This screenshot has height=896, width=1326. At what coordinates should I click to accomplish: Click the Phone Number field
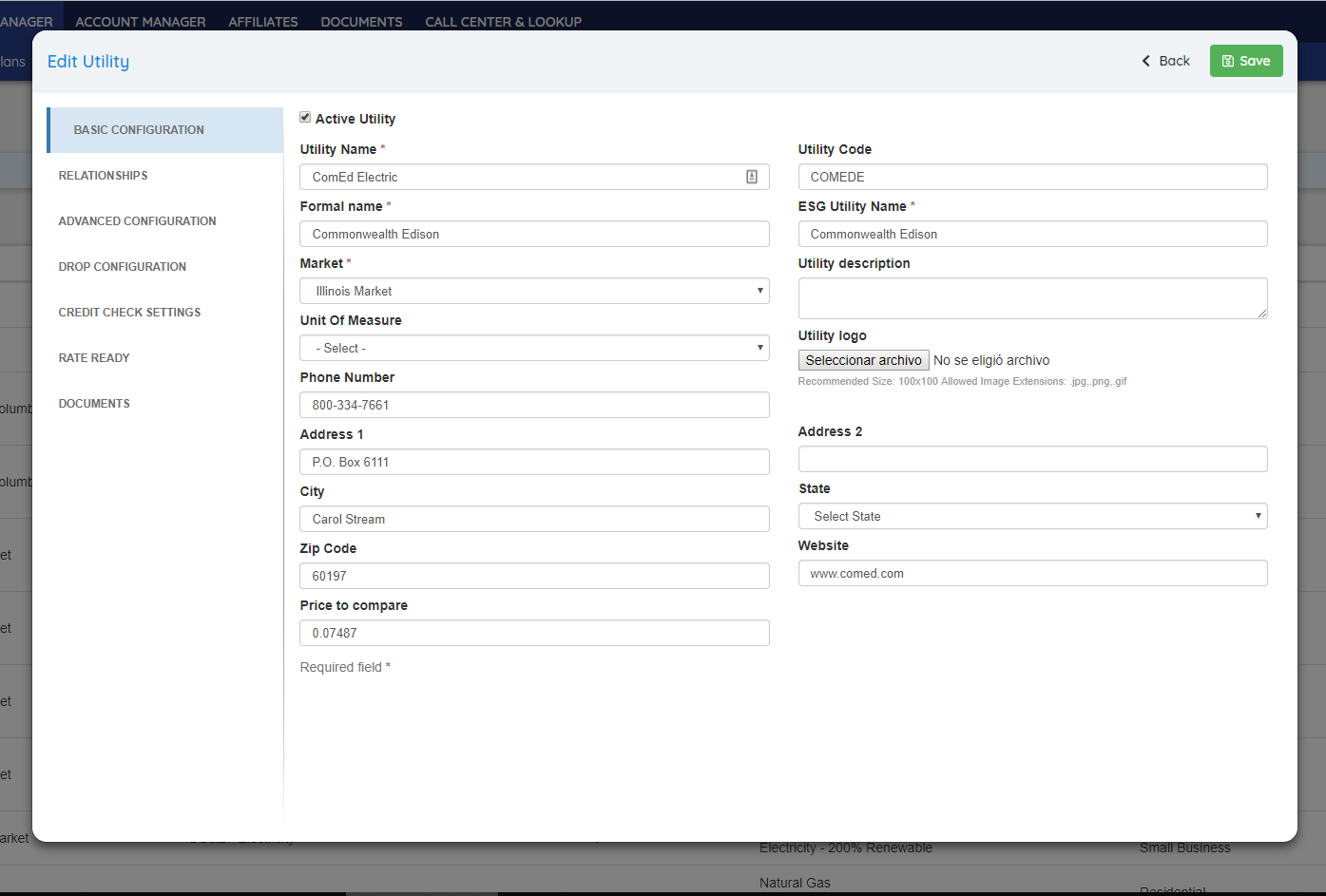pos(534,405)
